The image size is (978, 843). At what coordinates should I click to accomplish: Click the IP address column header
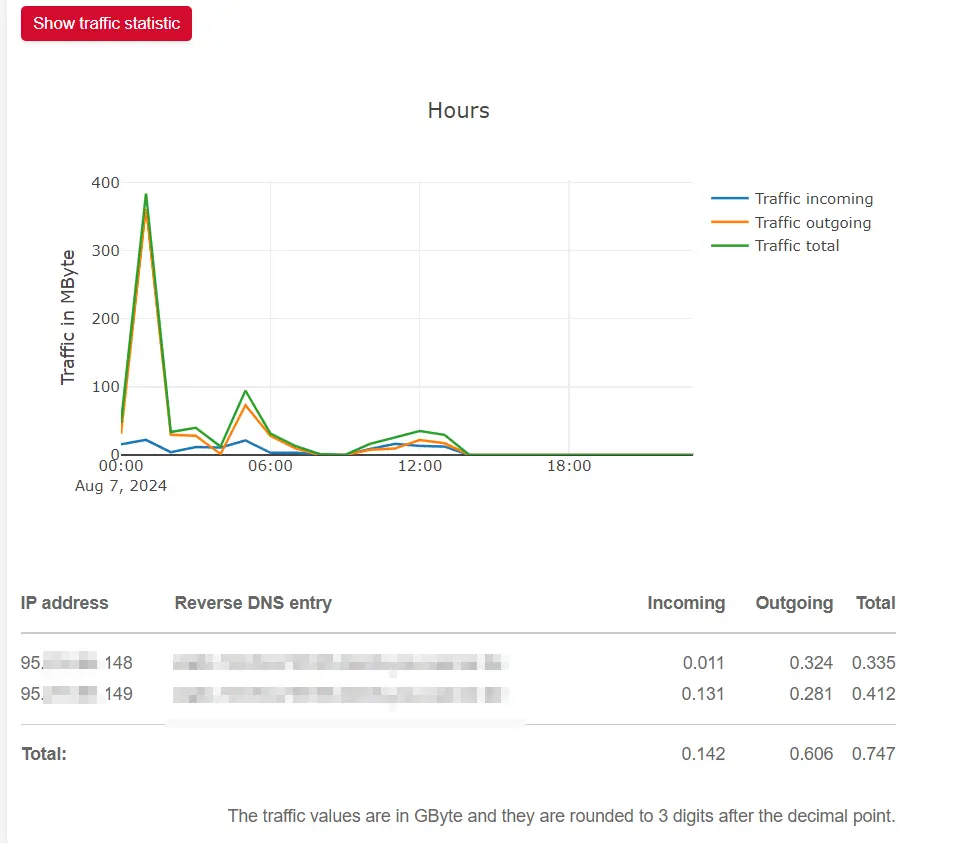coord(65,603)
